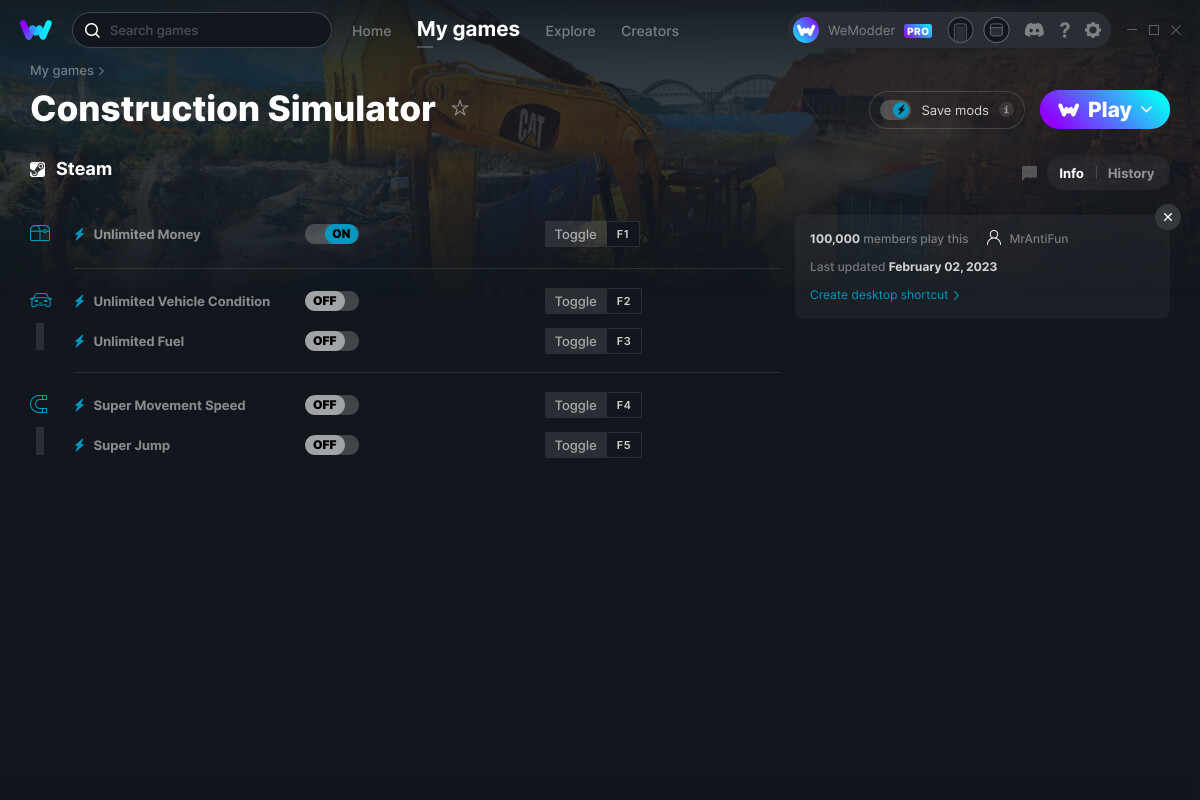Switch to the History tab
The image size is (1200, 800).
click(x=1130, y=173)
